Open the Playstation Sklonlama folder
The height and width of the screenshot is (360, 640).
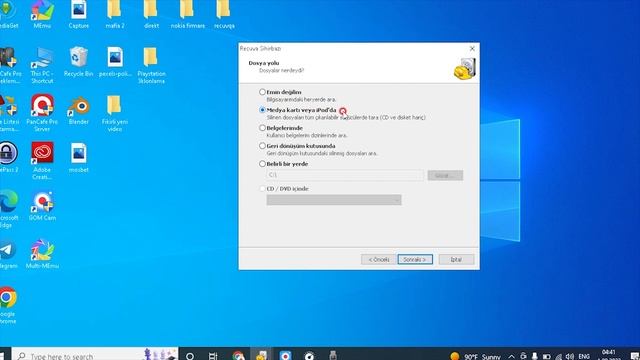(x=151, y=65)
